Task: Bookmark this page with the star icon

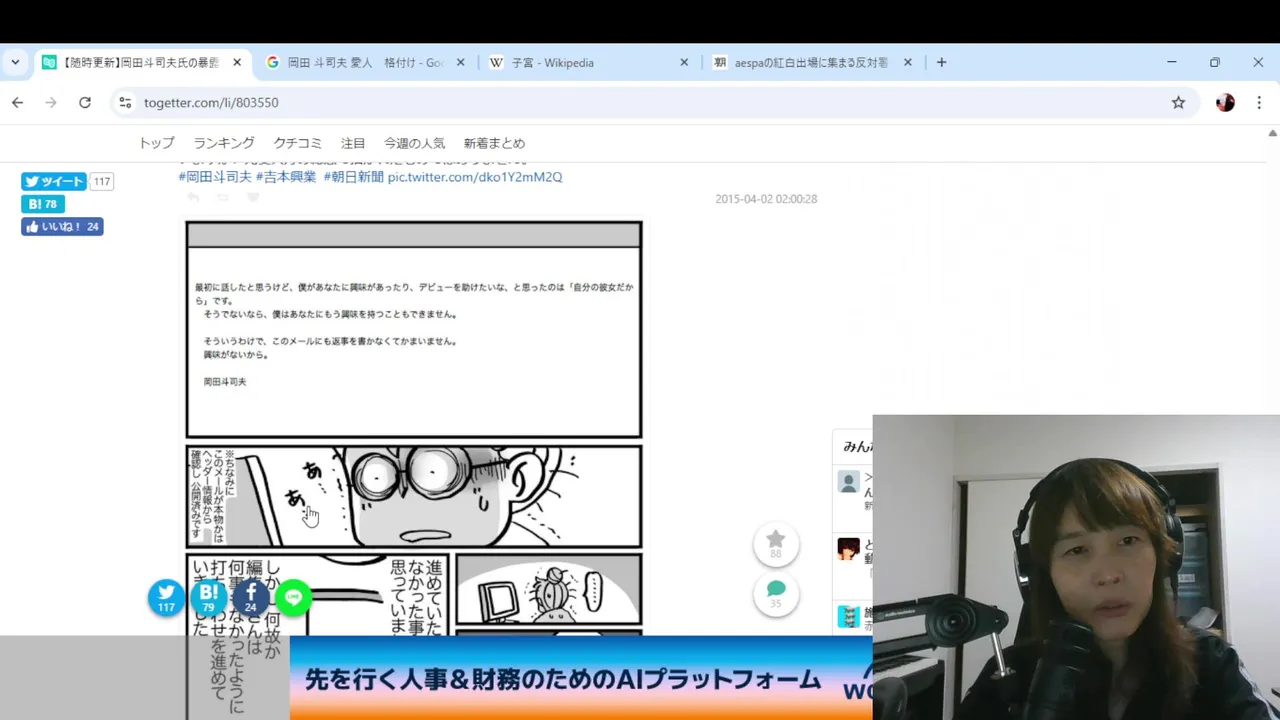Action: pyautogui.click(x=1178, y=102)
